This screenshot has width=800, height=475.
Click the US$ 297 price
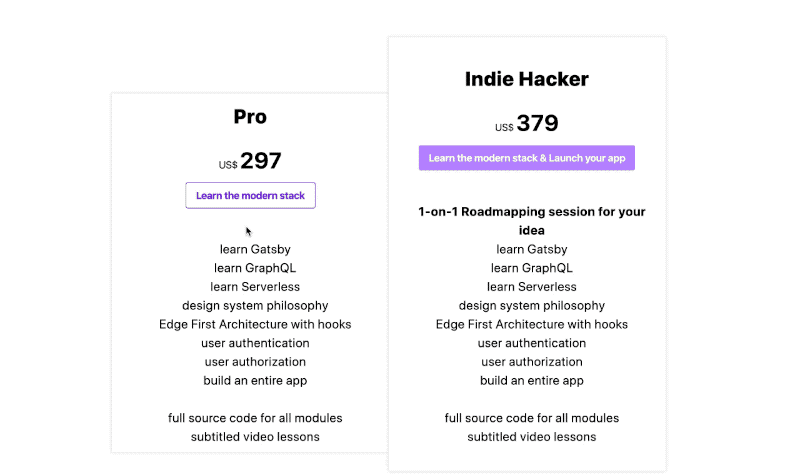[x=251, y=161]
